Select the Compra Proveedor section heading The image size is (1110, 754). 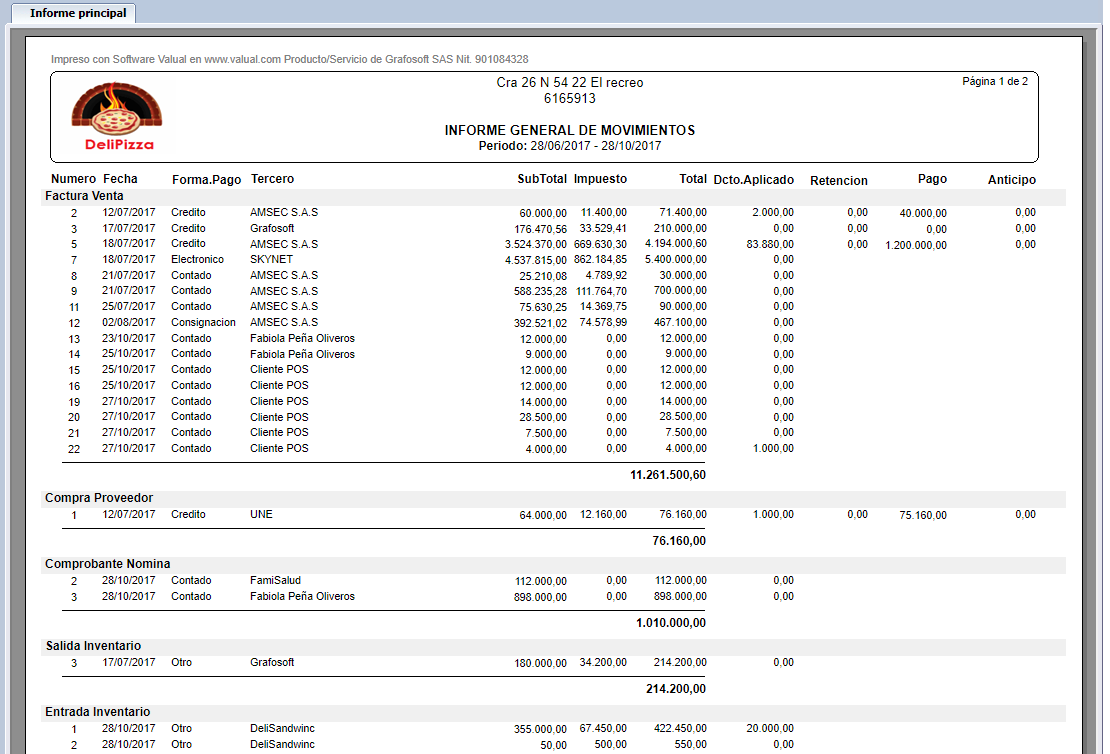(98, 498)
